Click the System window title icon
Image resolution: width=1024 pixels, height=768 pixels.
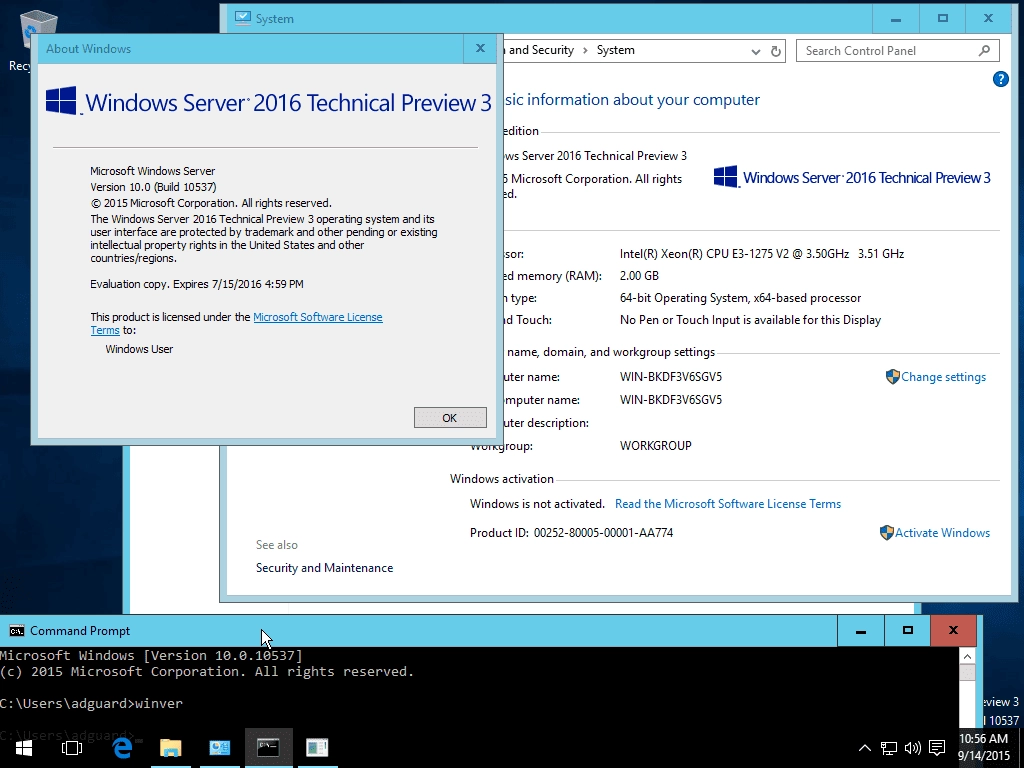[x=242, y=18]
